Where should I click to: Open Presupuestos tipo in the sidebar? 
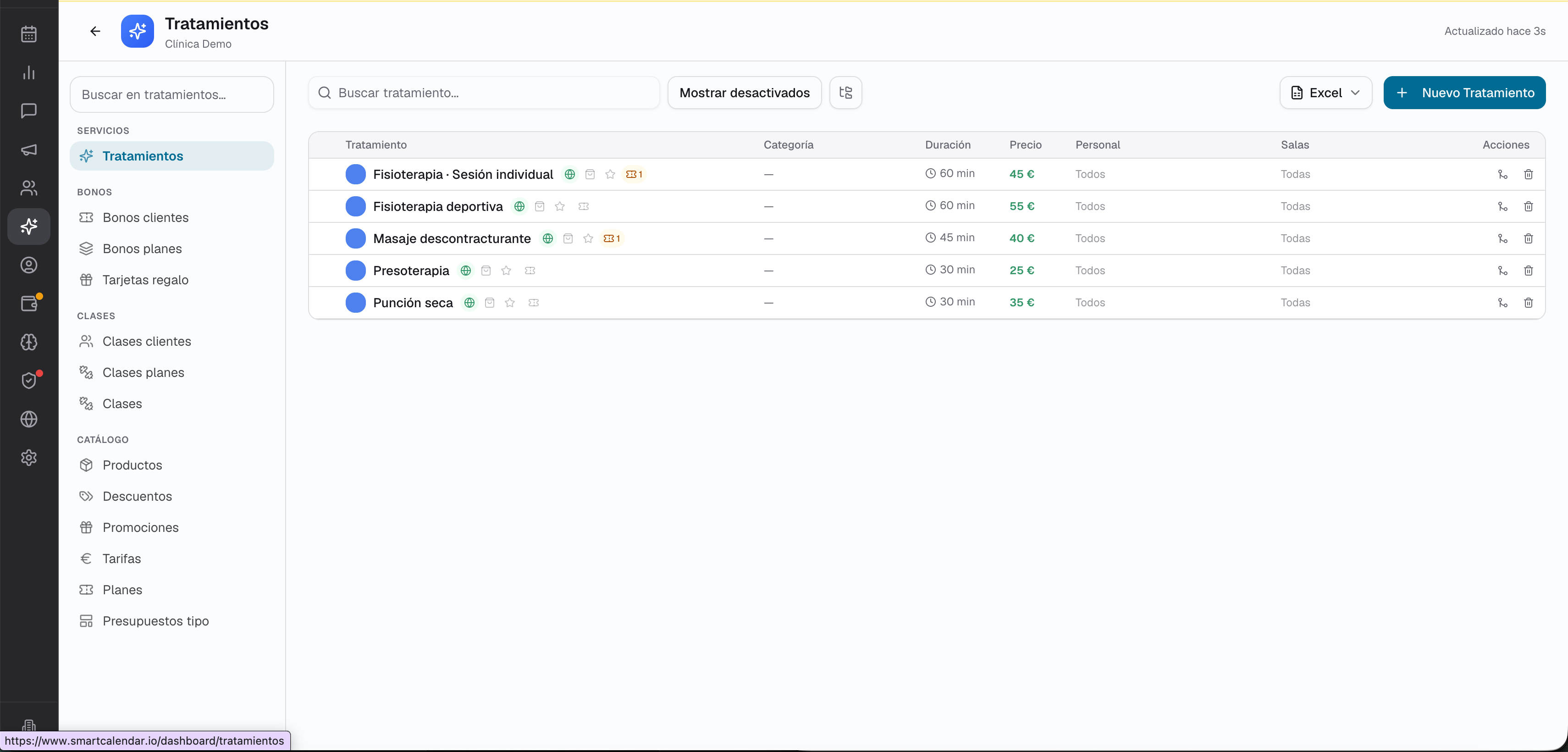point(171,621)
